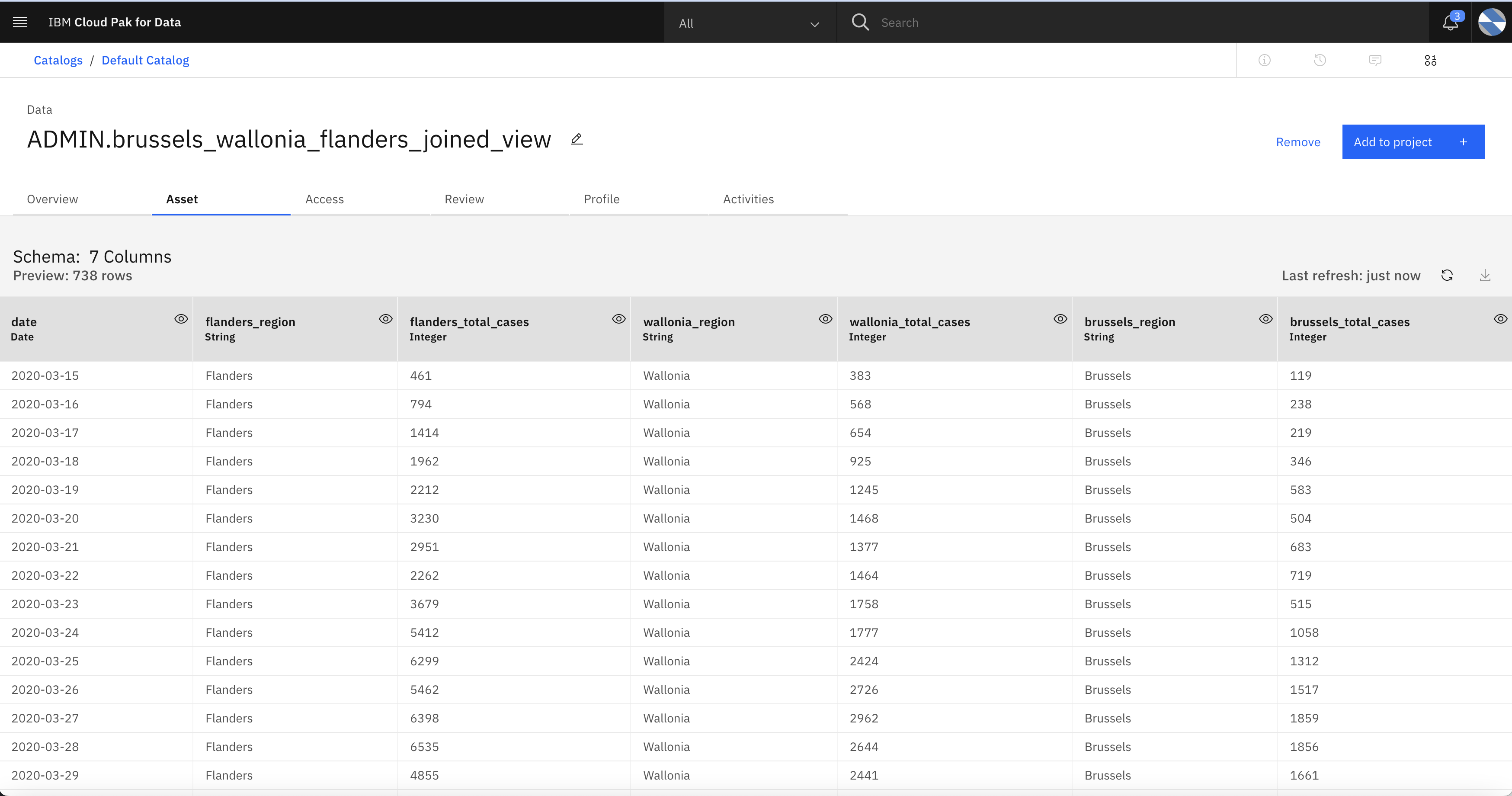Open the information panel icon

(1264, 60)
